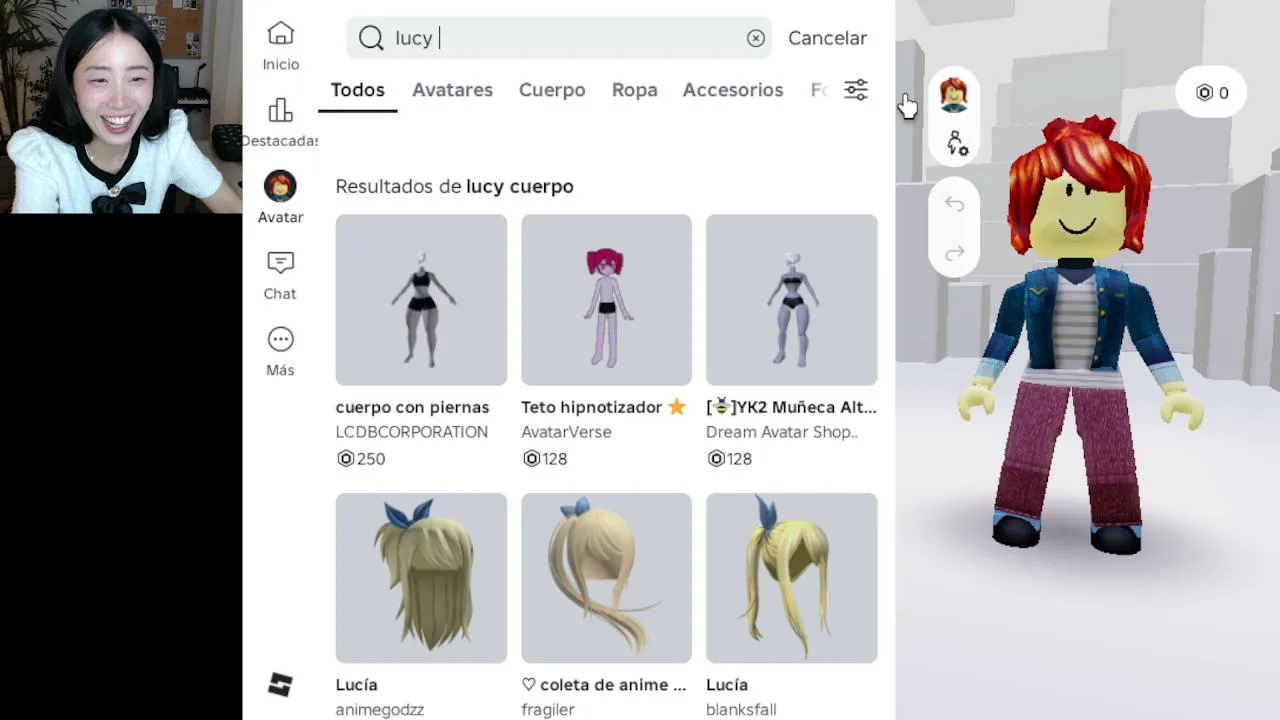
Task: Open the Teto hipnotizador thumbnail
Action: [x=606, y=300]
